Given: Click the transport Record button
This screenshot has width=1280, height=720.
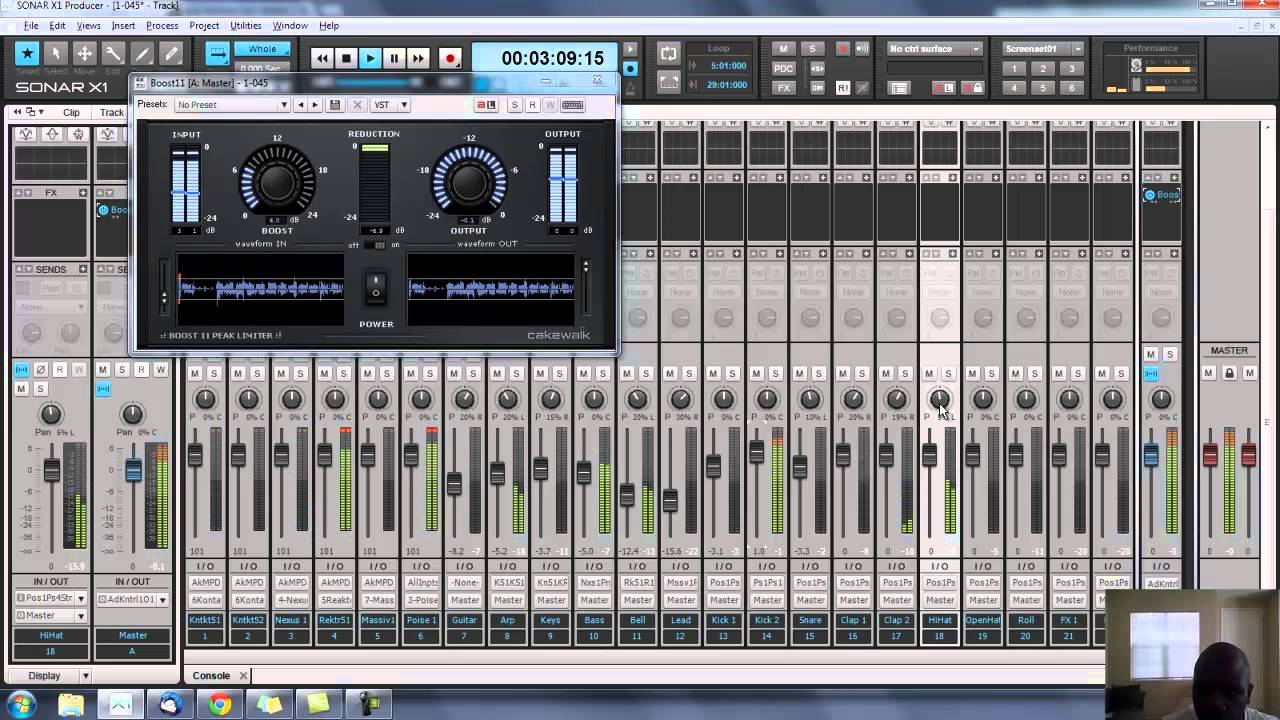Looking at the screenshot, I should click(450, 58).
